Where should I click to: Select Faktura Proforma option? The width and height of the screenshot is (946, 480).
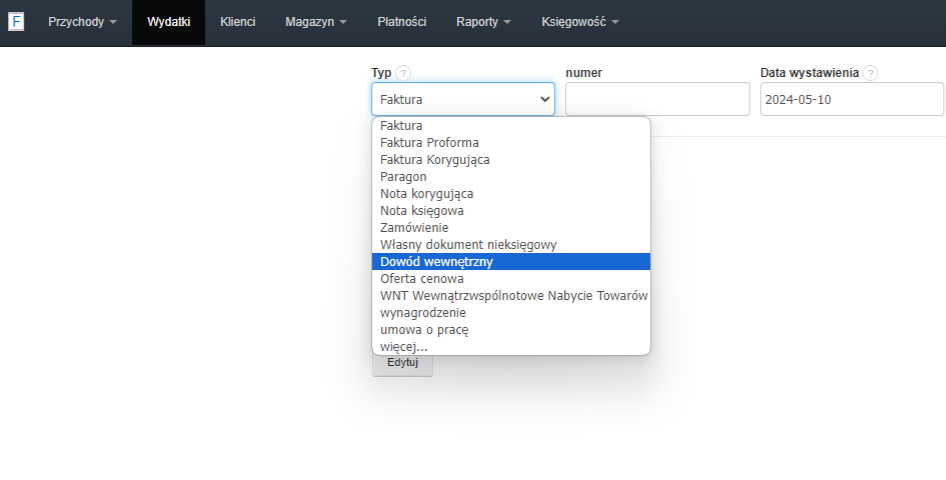coord(511,143)
